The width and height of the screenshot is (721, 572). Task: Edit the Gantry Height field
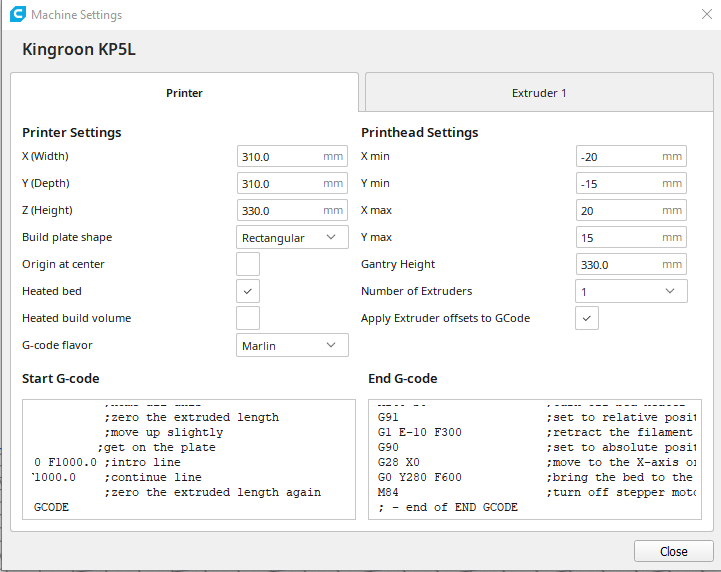coord(617,264)
